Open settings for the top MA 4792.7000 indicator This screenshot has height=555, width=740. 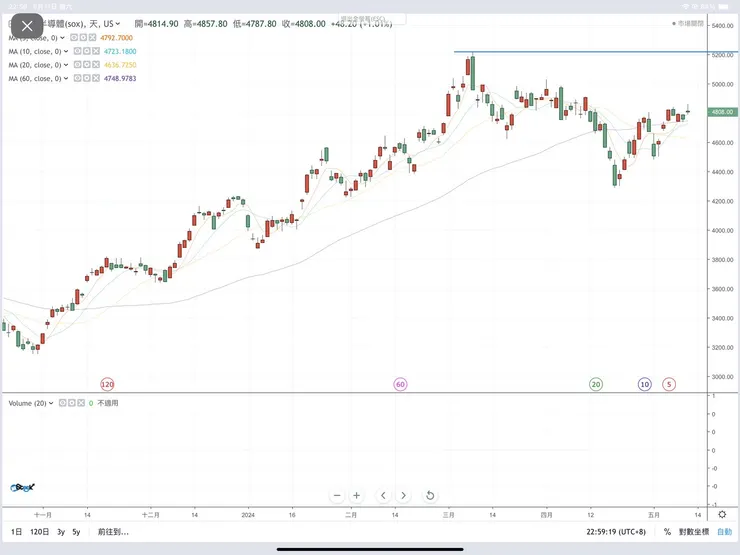point(83,38)
